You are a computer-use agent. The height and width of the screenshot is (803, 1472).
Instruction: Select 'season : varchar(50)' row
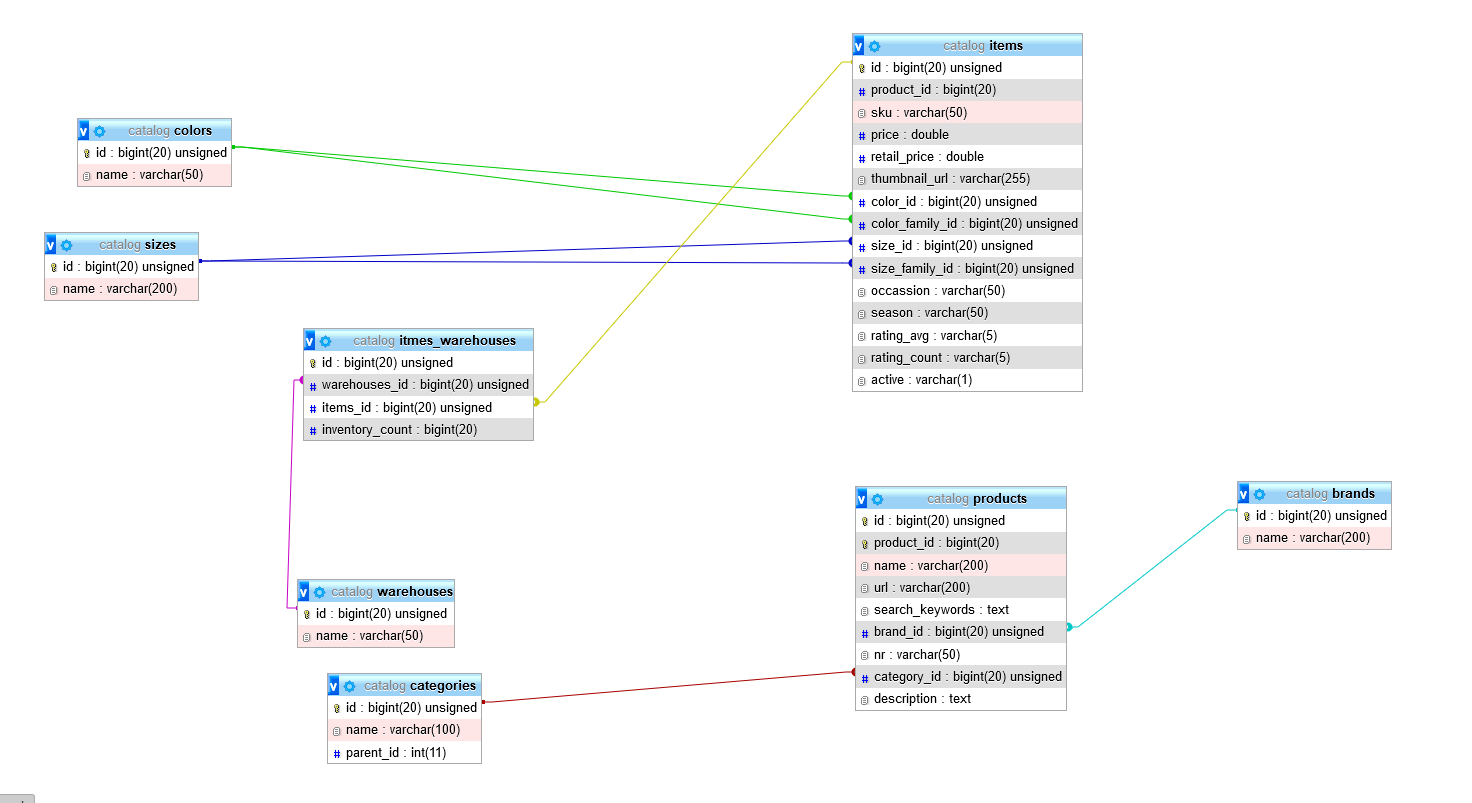coord(967,313)
